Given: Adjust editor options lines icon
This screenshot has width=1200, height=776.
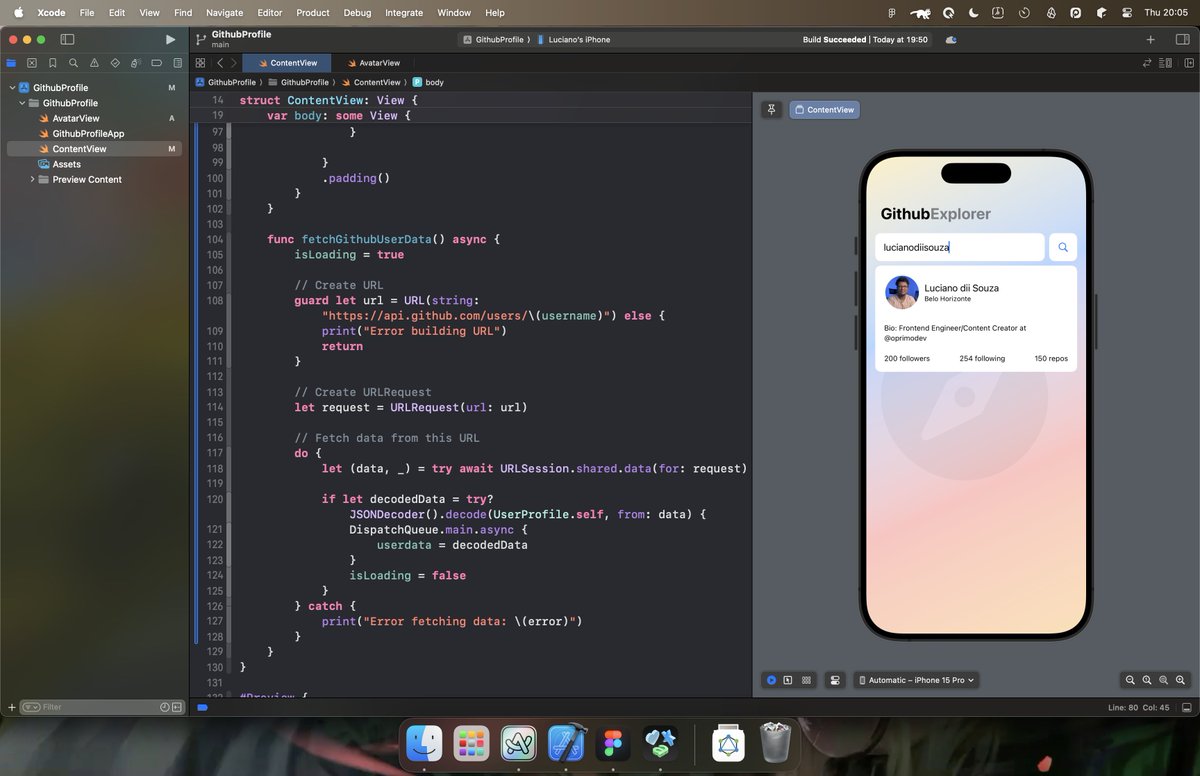Looking at the screenshot, I should tap(1165, 62).
